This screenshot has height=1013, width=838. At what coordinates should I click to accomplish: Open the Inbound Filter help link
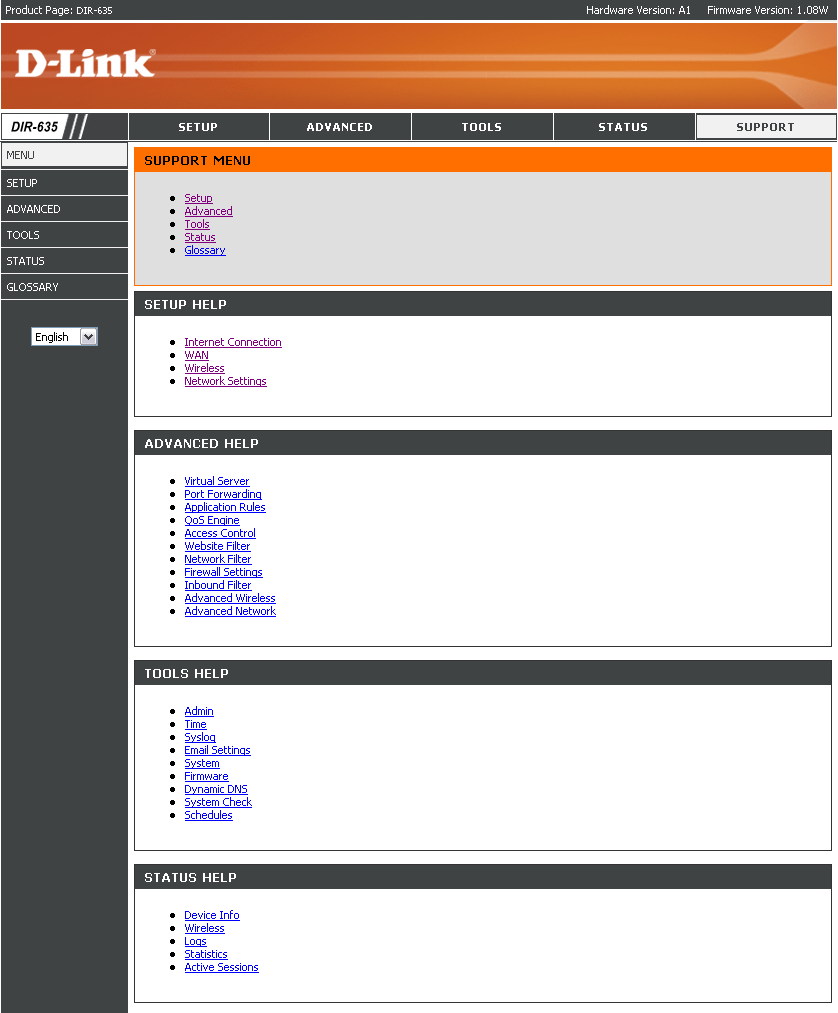pyautogui.click(x=218, y=585)
